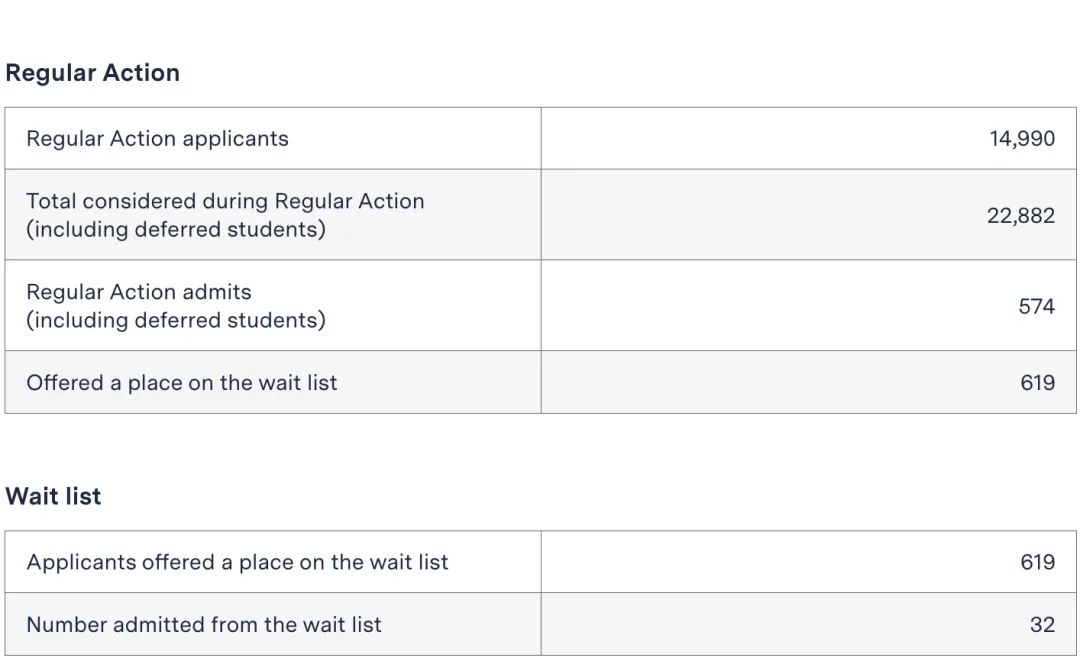
Task: Click Offered a place on the wait list
Action: coord(182,383)
